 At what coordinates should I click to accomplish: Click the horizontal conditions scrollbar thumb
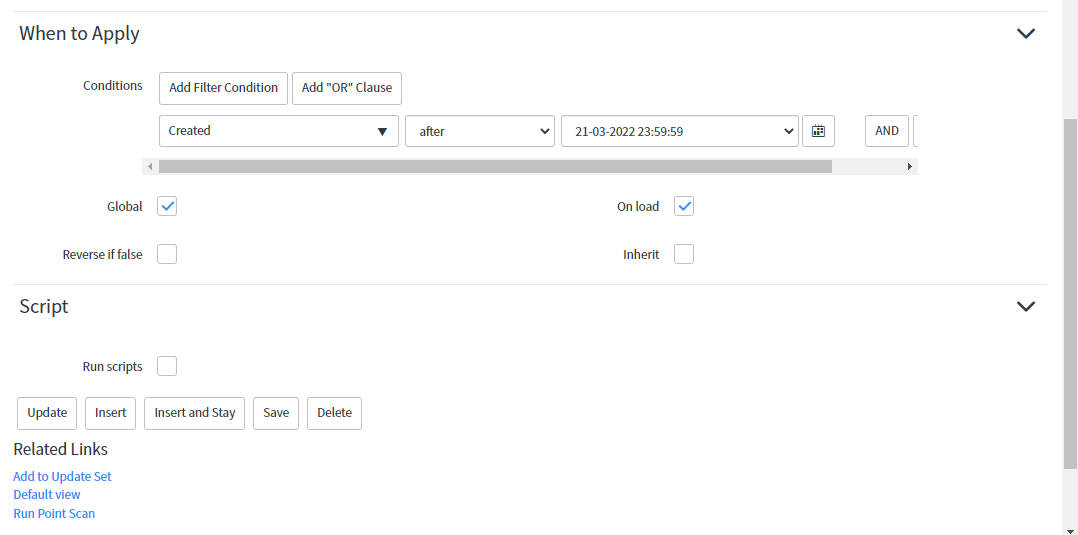[x=495, y=166]
